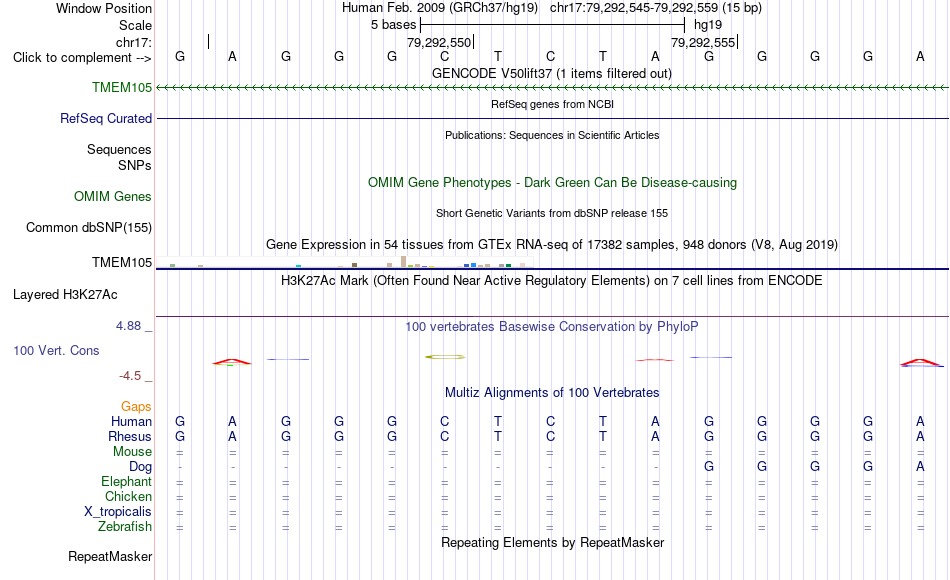Click the Sequences track label

pos(119,149)
